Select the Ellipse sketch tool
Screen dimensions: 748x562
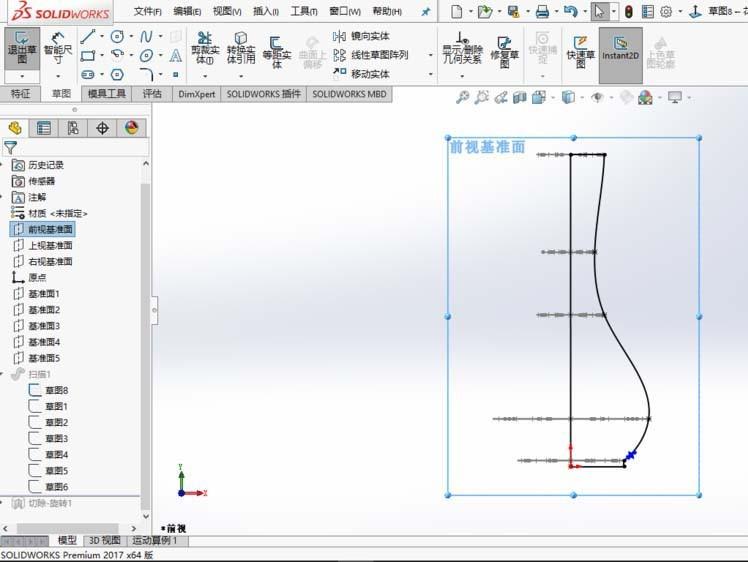click(146, 56)
